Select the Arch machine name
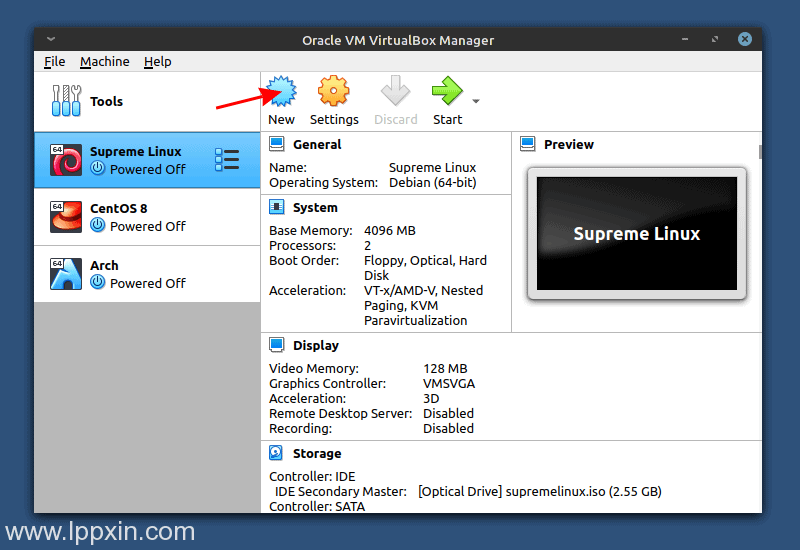The height and width of the screenshot is (550, 800). pos(104,265)
